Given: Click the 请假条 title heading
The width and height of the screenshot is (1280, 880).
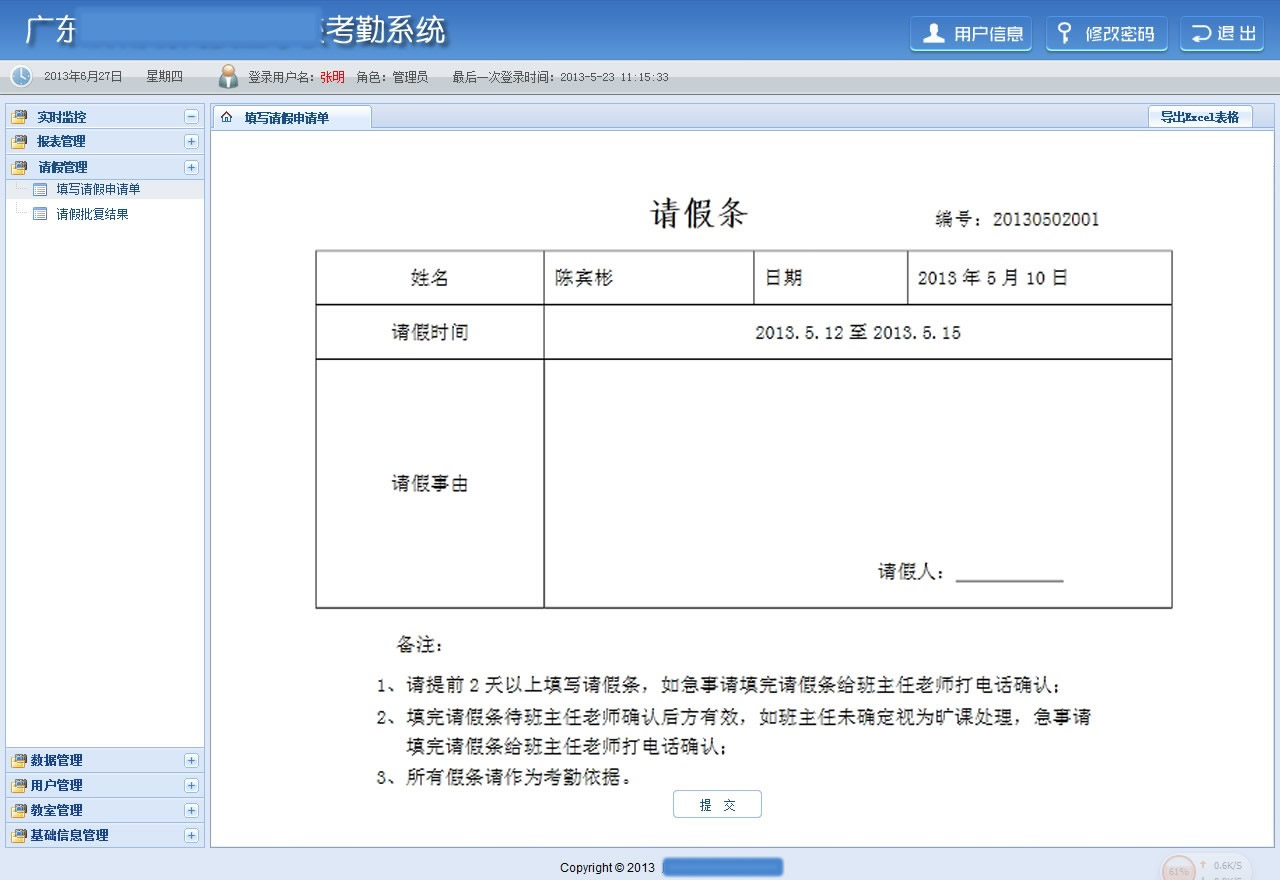Looking at the screenshot, I should coord(699,213).
